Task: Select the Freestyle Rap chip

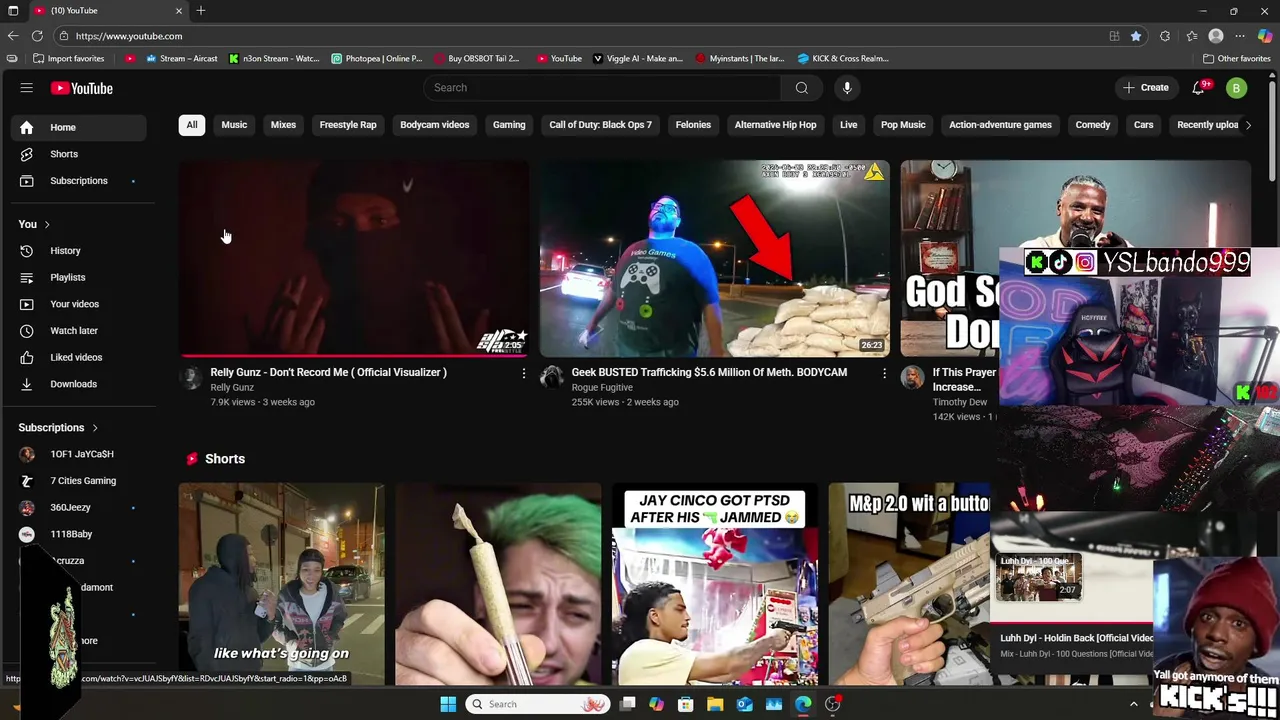Action: click(348, 125)
